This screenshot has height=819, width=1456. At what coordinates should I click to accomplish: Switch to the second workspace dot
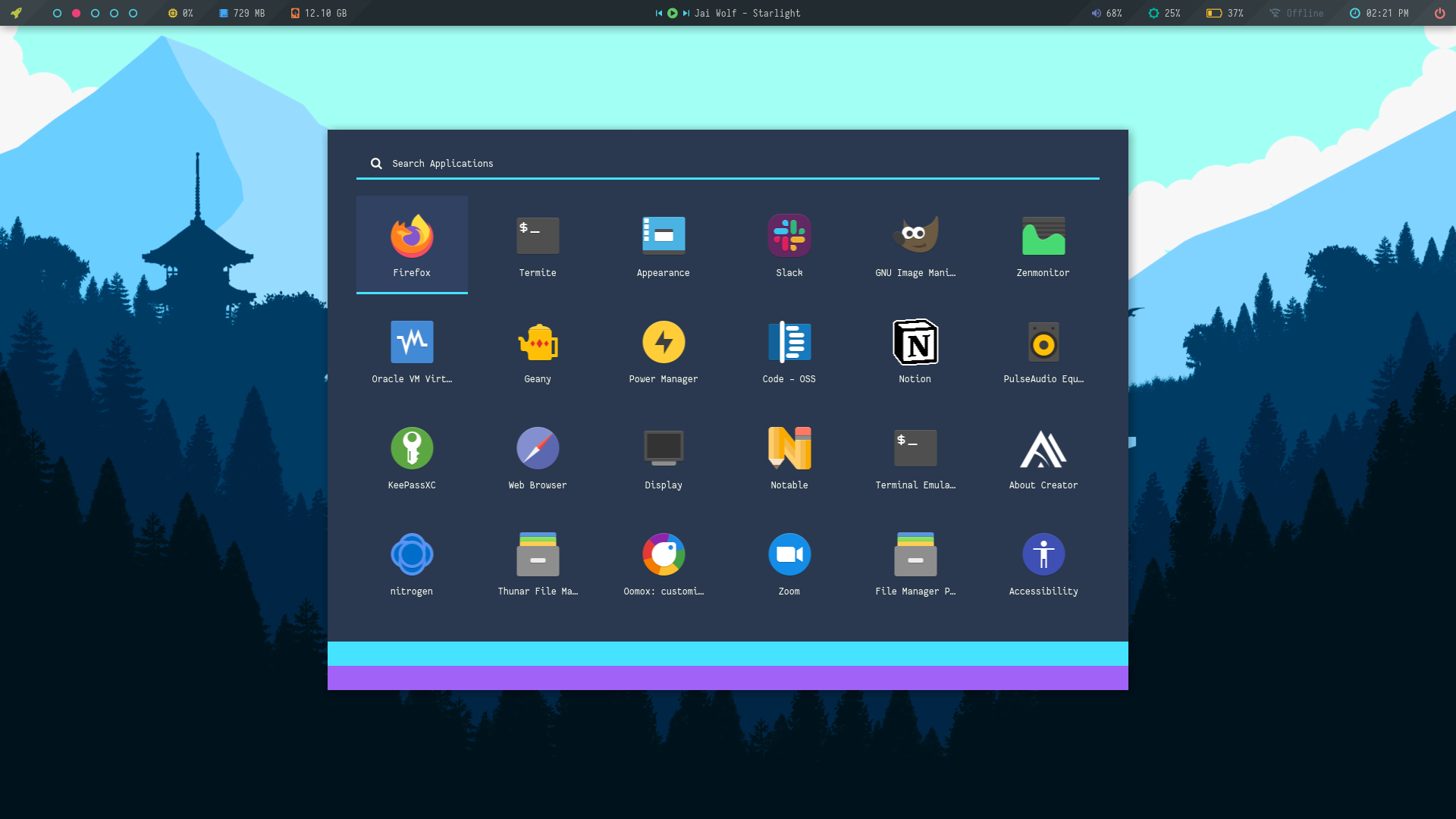coord(76,13)
